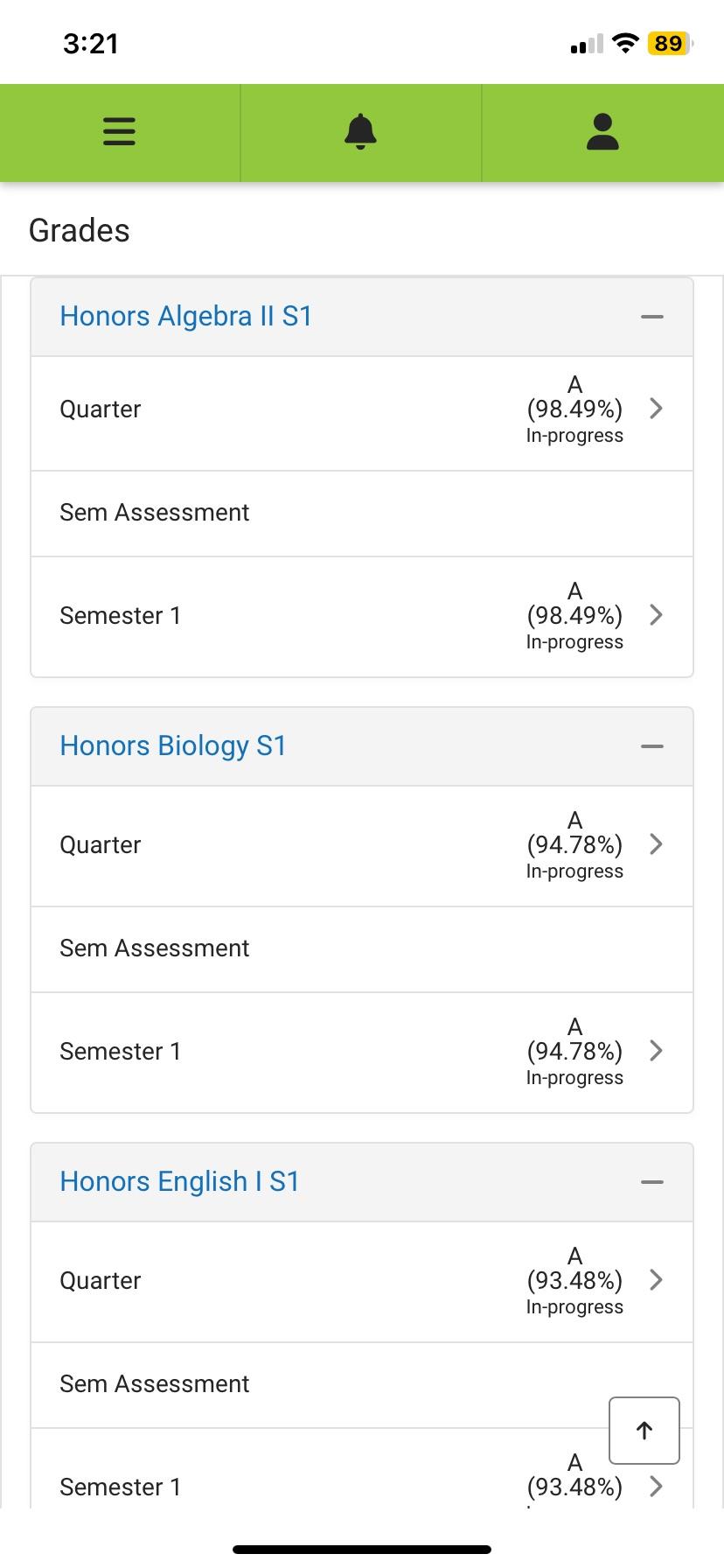Screen dimensions: 724x1568
Task: Select the Grades heading
Action: (x=79, y=230)
